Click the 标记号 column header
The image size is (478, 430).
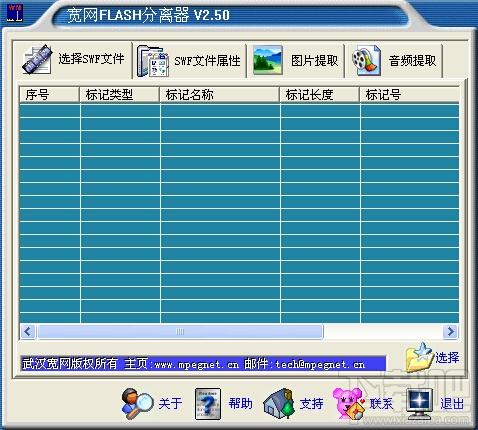(409, 95)
